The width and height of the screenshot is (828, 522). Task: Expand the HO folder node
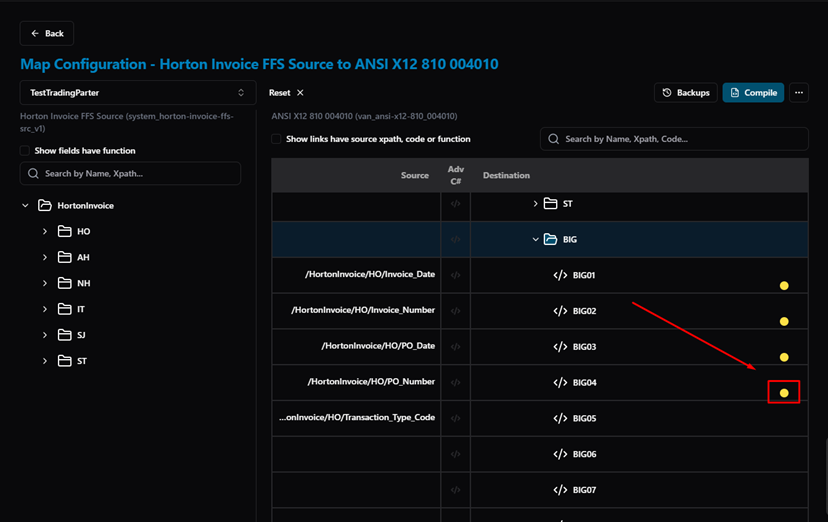pos(45,231)
